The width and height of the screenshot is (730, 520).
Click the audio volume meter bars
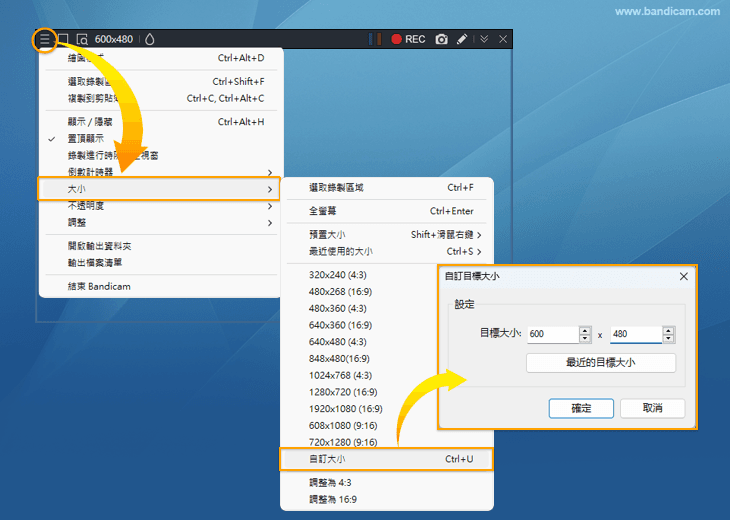[375, 39]
